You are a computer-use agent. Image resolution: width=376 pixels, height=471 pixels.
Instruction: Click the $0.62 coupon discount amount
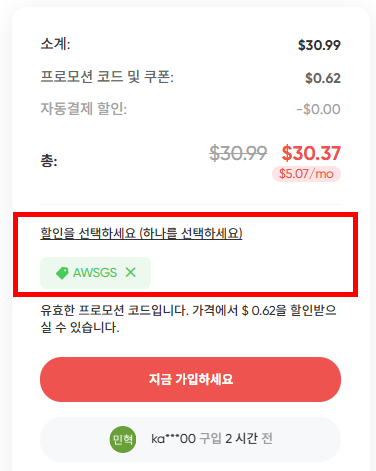click(323, 78)
